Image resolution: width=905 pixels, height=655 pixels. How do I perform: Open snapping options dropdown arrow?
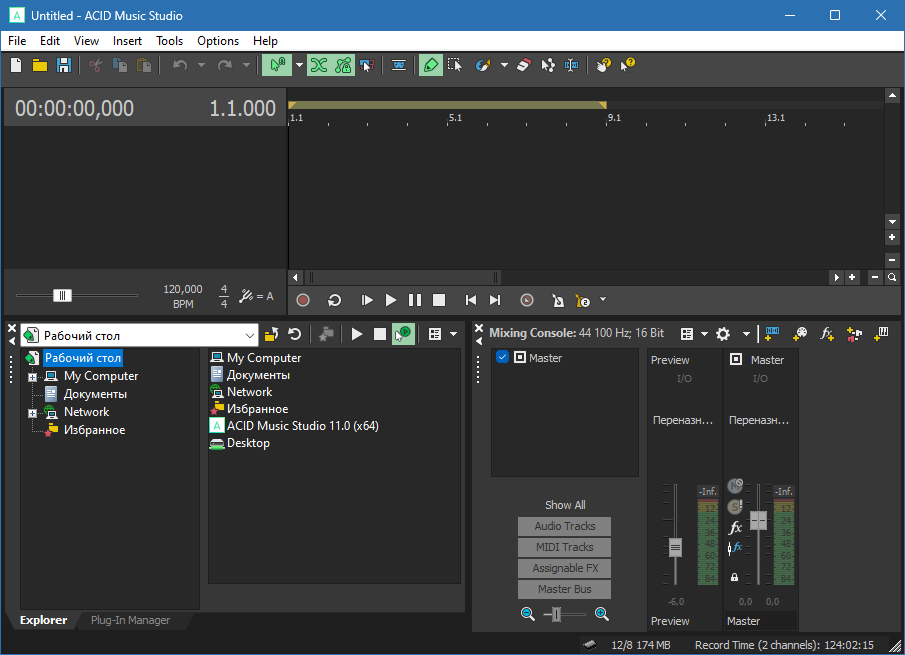point(299,65)
